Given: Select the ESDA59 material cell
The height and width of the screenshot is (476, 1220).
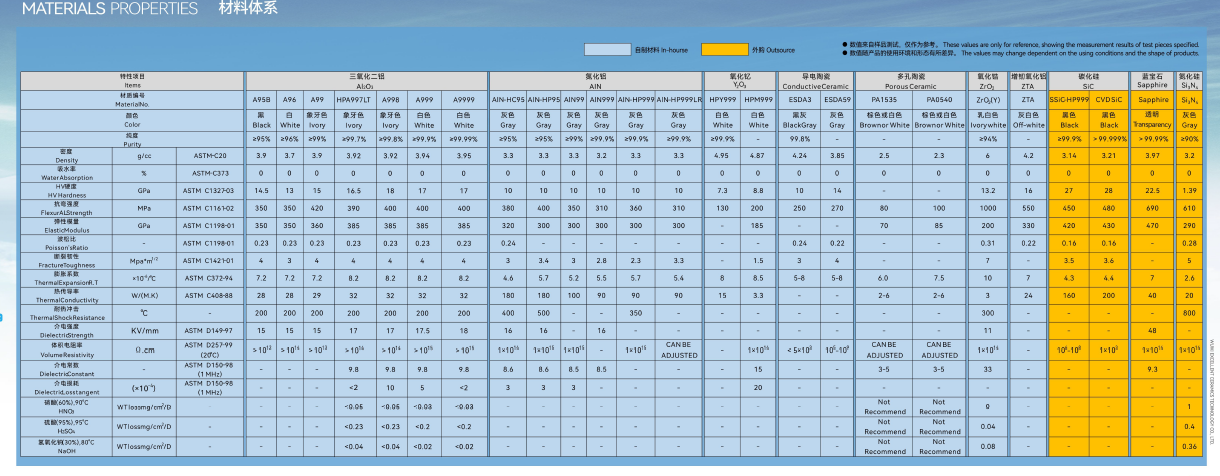Looking at the screenshot, I should point(837,100).
